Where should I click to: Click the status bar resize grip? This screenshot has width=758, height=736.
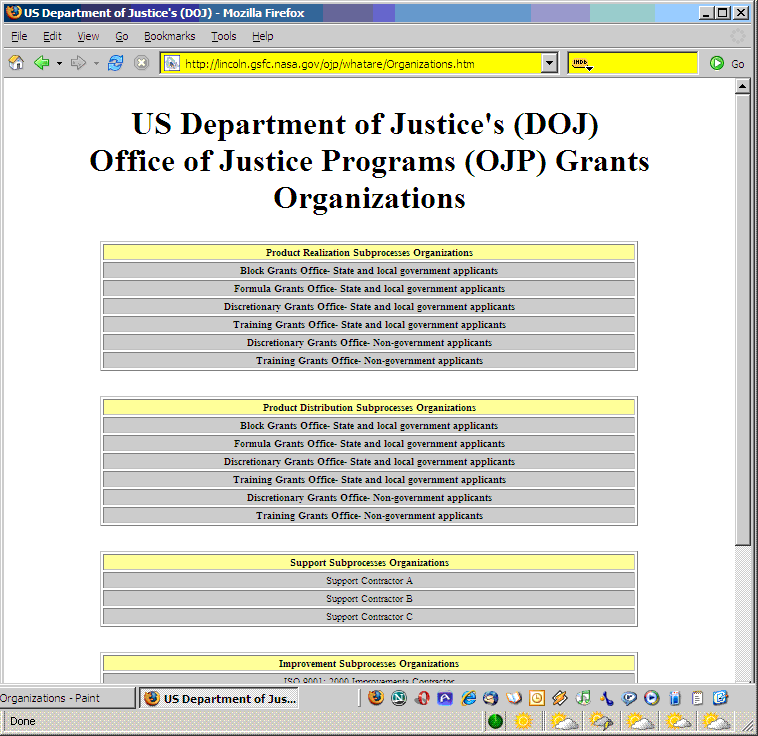(747, 723)
